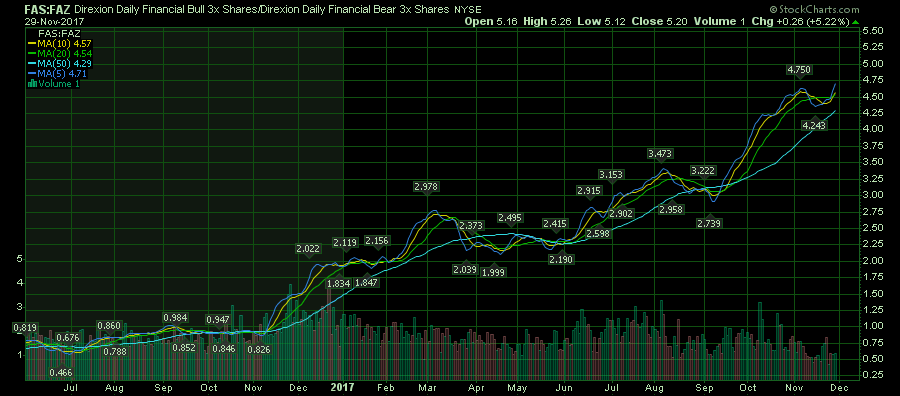Click the 0.826 price label
Screen dimensions: 900x396
point(259,349)
